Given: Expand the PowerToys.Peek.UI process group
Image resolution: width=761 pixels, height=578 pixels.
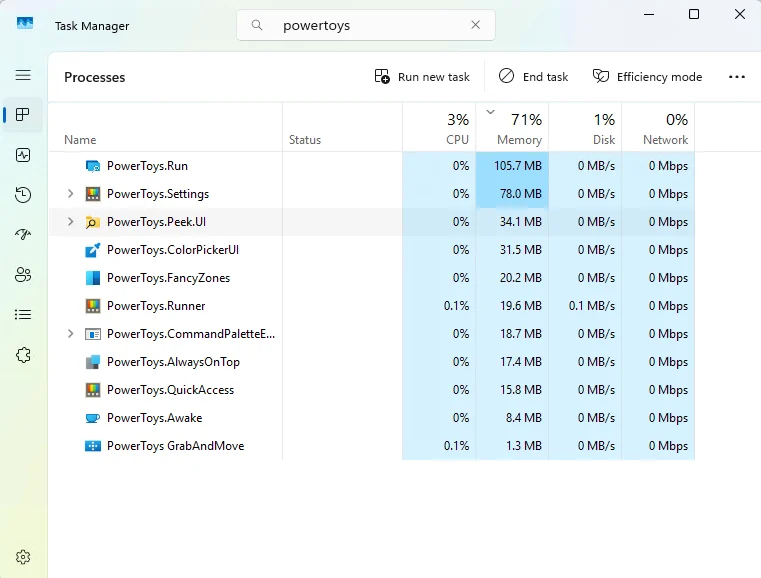Looking at the screenshot, I should 70,222.
